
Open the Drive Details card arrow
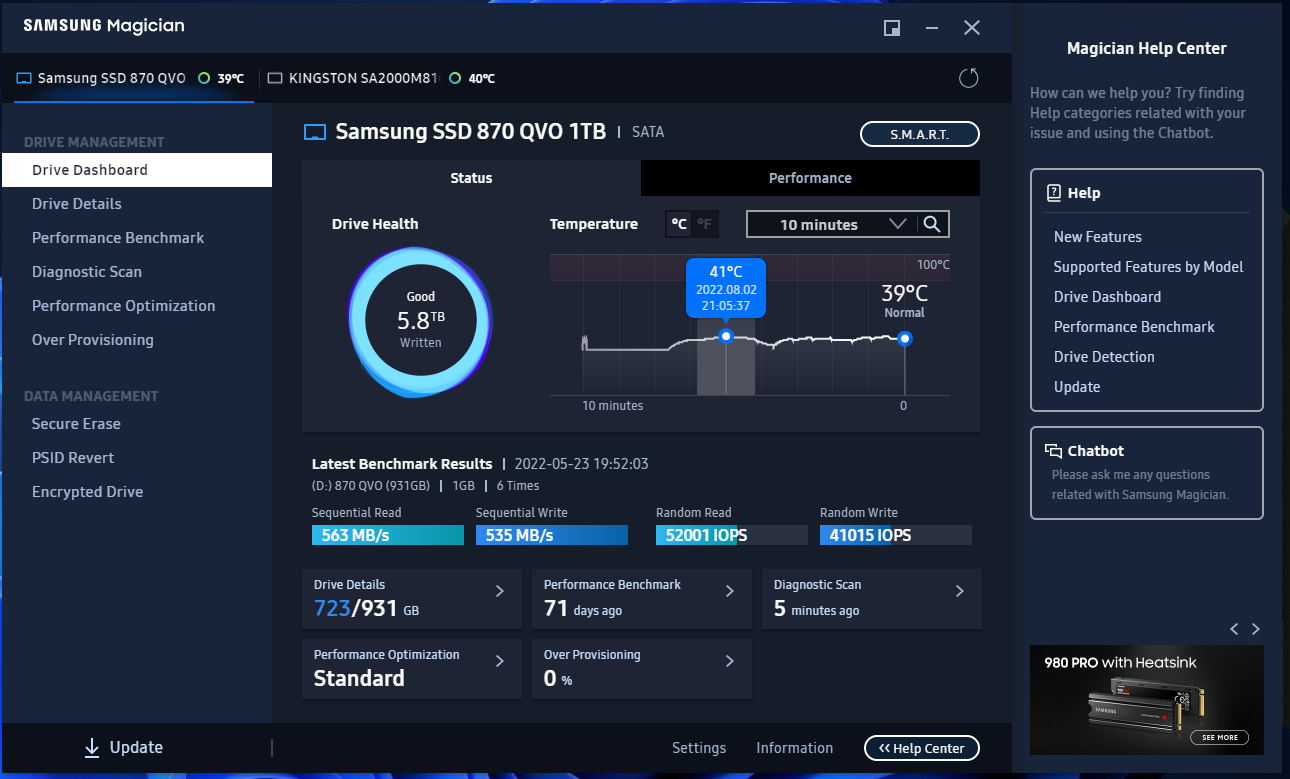500,591
